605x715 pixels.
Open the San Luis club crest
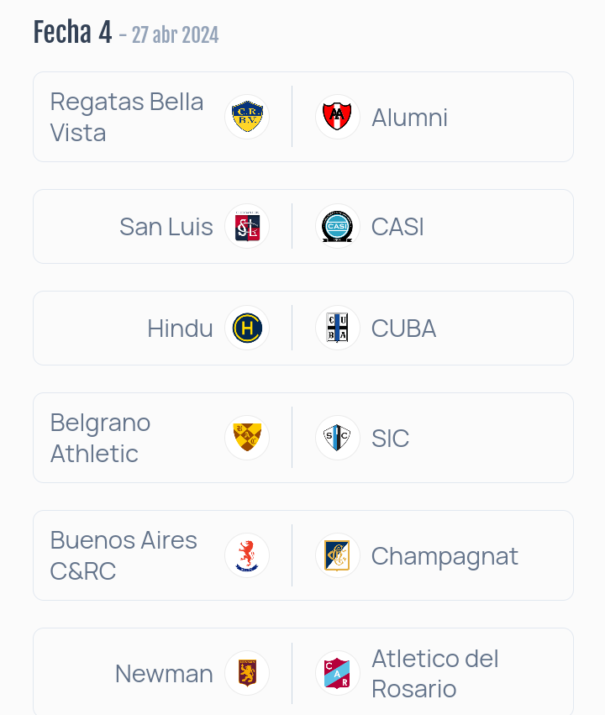click(247, 226)
